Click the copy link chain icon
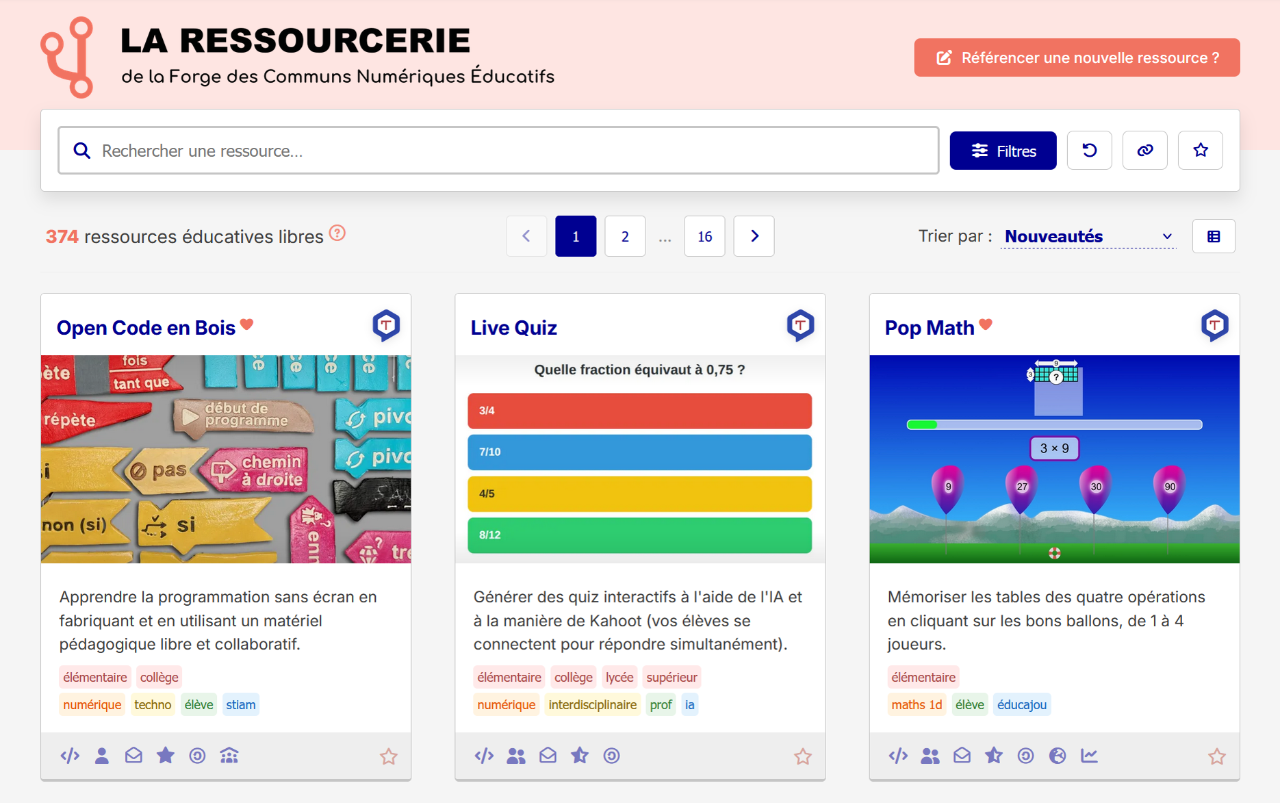 tap(1145, 151)
